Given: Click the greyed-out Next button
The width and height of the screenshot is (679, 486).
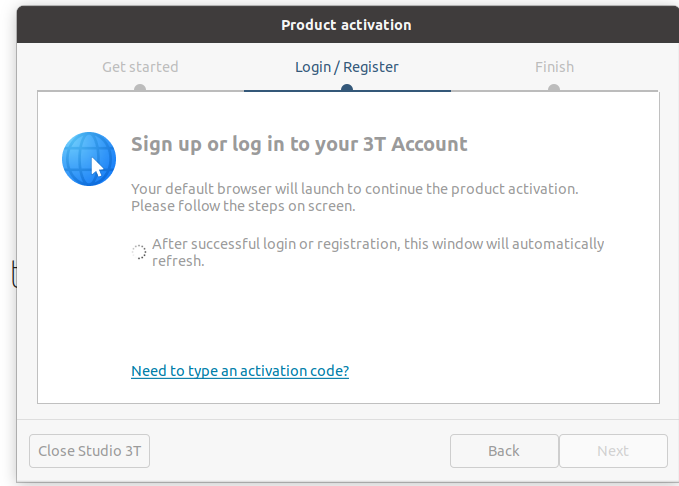Looking at the screenshot, I should click(613, 451).
